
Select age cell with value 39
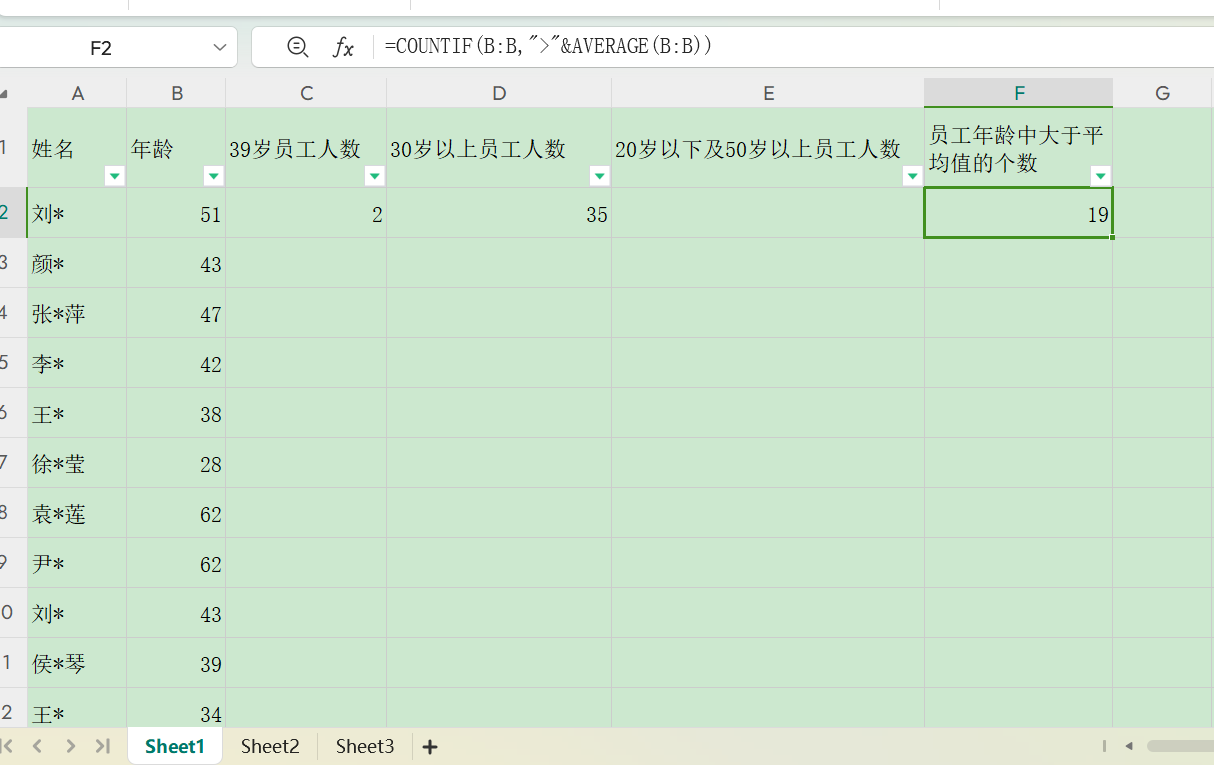pyautogui.click(x=177, y=663)
